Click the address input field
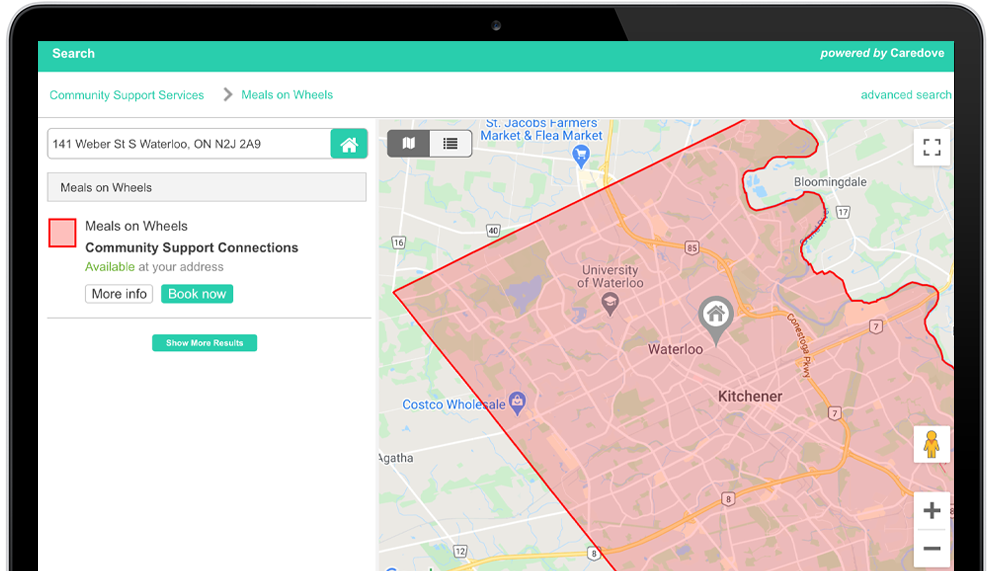The image size is (992, 571). tap(189, 144)
